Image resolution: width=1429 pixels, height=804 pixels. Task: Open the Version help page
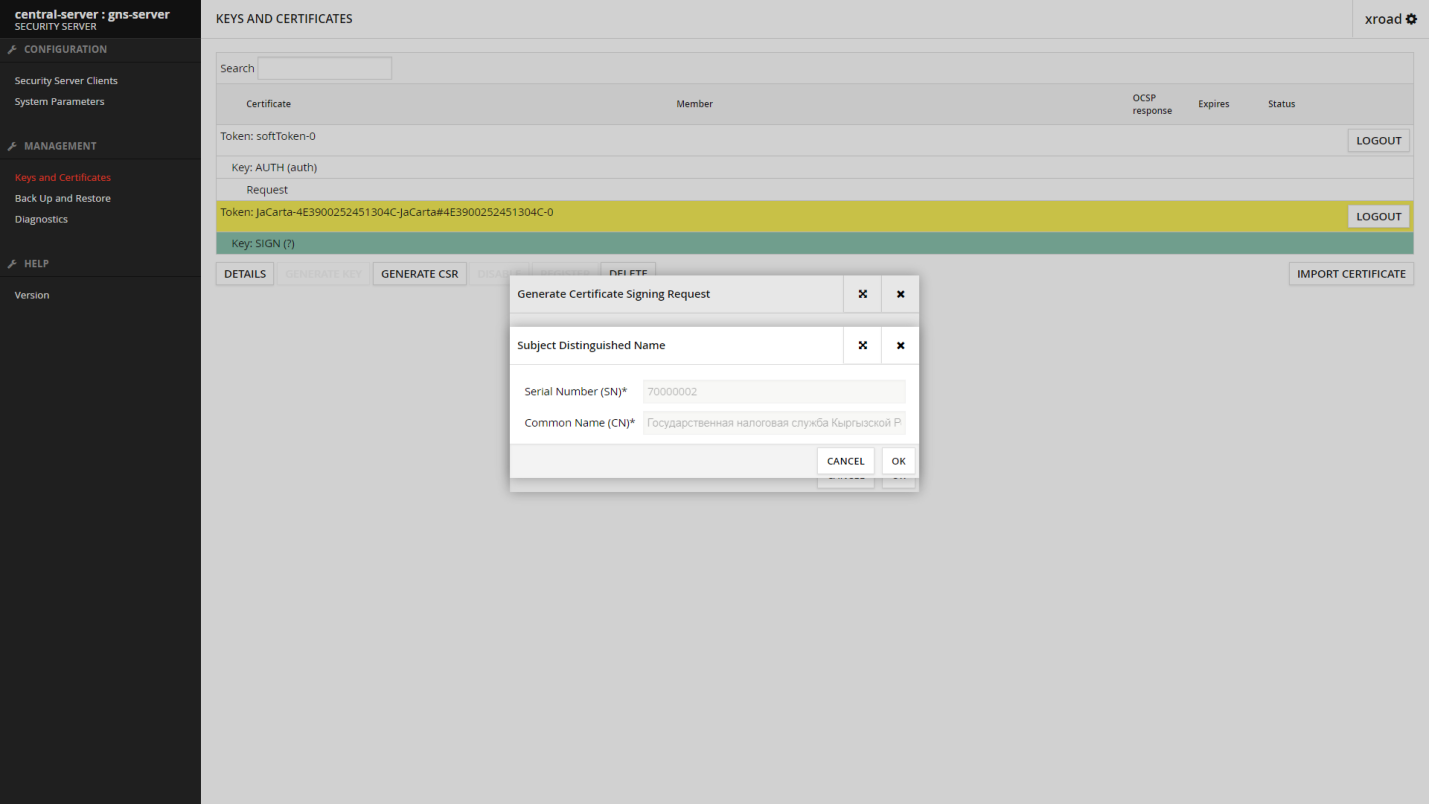(x=32, y=296)
